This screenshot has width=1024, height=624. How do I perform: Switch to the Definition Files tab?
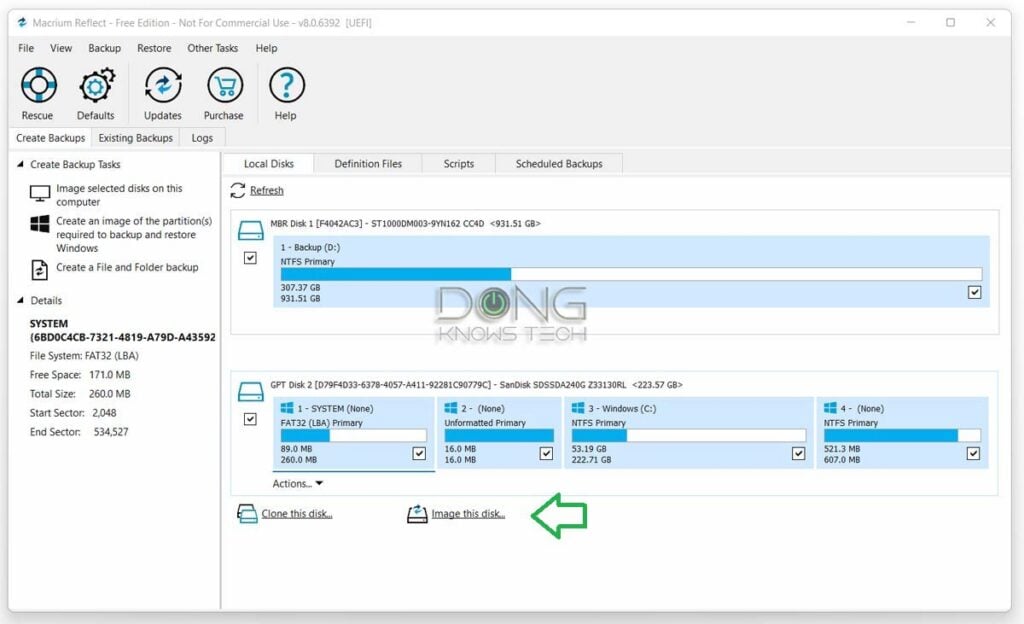coord(368,164)
